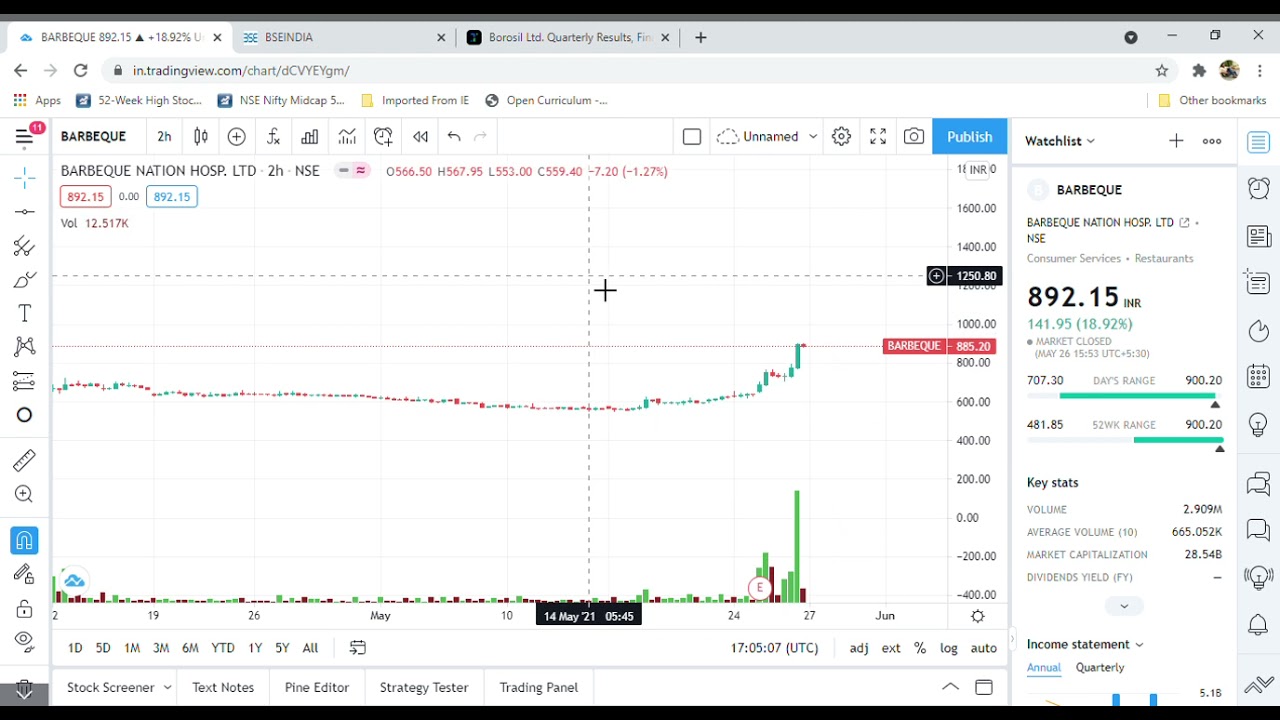The height and width of the screenshot is (720, 1280).
Task: Toggle log scale on price axis
Action: (x=949, y=648)
